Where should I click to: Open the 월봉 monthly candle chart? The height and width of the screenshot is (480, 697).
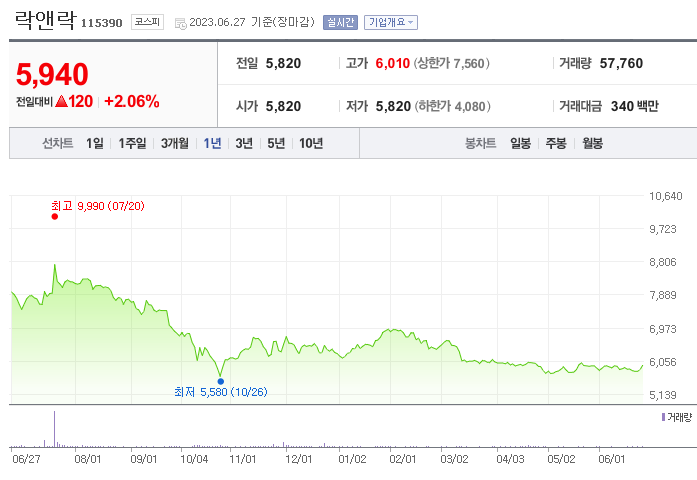(x=593, y=143)
